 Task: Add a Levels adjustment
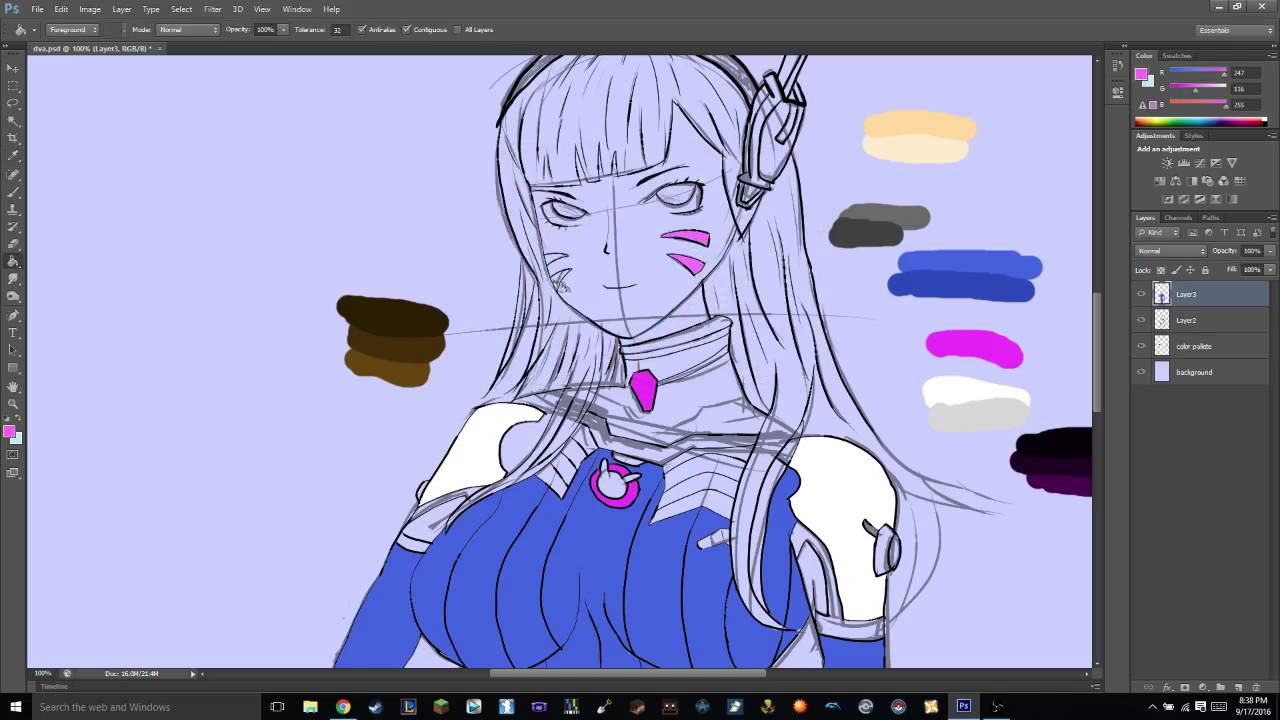coord(1183,163)
